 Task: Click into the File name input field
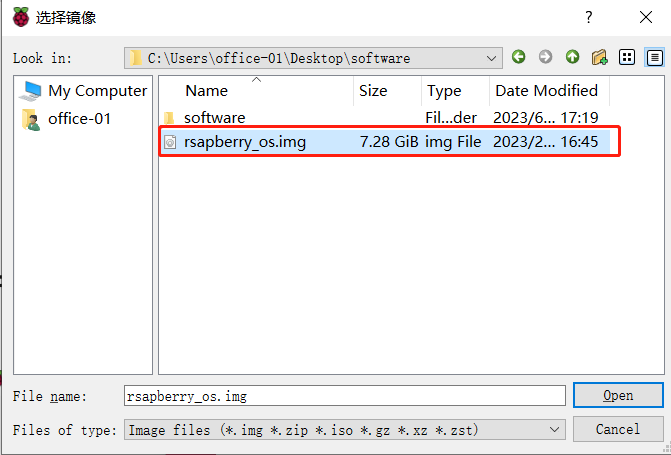(x=345, y=396)
